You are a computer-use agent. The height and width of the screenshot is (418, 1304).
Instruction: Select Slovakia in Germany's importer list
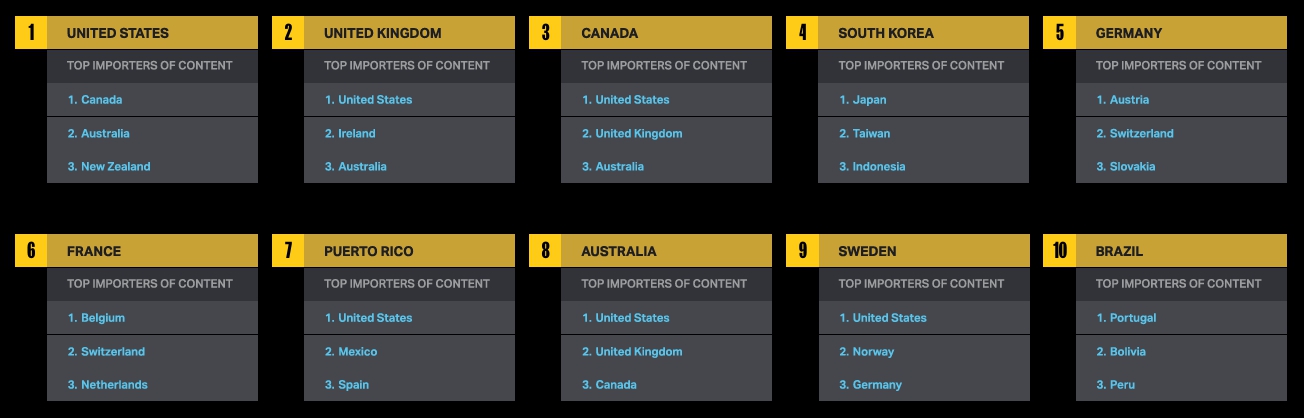point(1125,167)
